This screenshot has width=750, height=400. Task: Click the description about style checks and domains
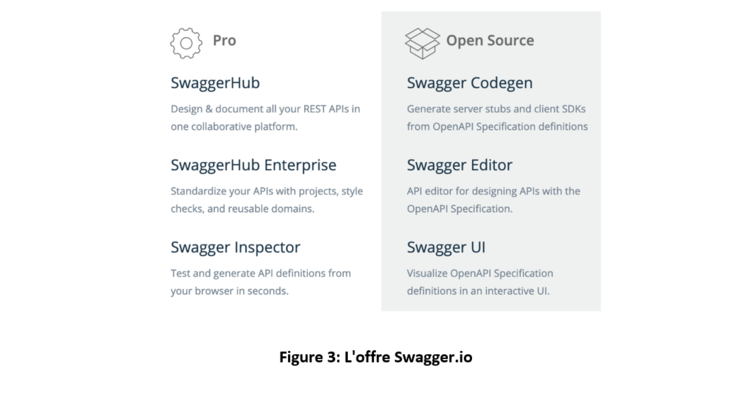267,200
